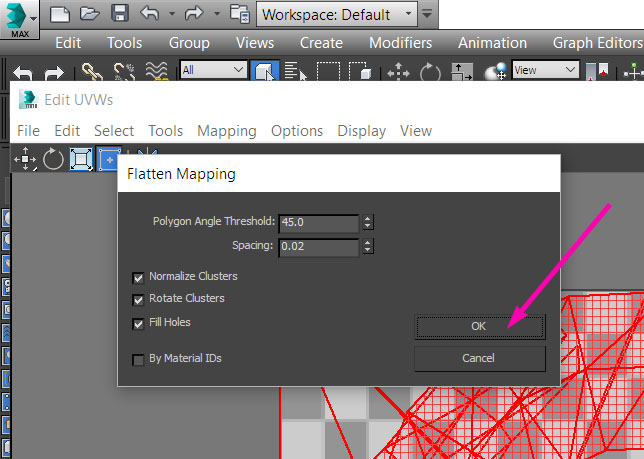This screenshot has width=644, height=459.
Task: Click the Select Object tool in main toolbar
Action: [265, 72]
